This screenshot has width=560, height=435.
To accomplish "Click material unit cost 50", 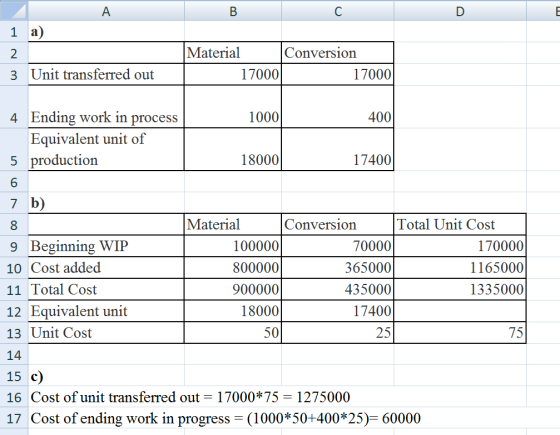I will click(233, 333).
